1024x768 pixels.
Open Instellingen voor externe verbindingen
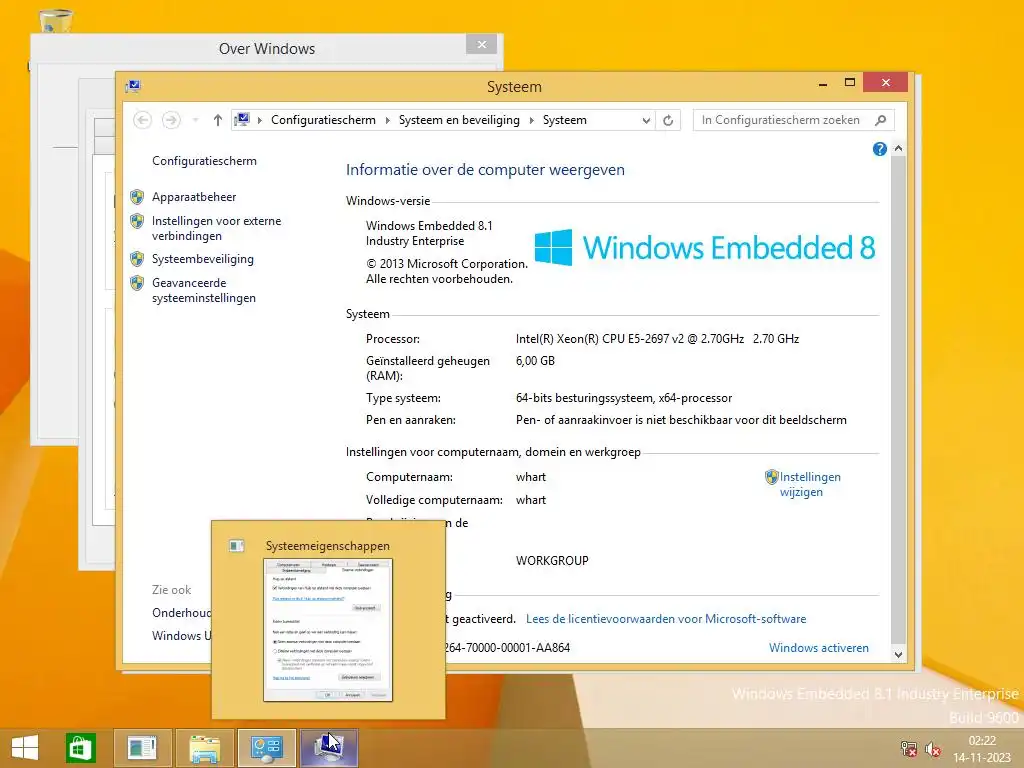216,229
